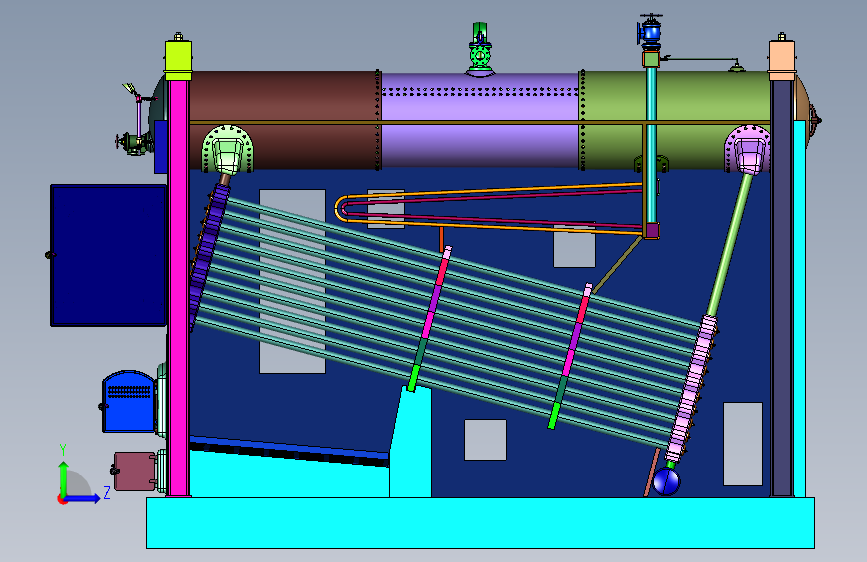Select the small purple block below teal pipe
Viewport: 867px width, 562px height.
click(651, 231)
